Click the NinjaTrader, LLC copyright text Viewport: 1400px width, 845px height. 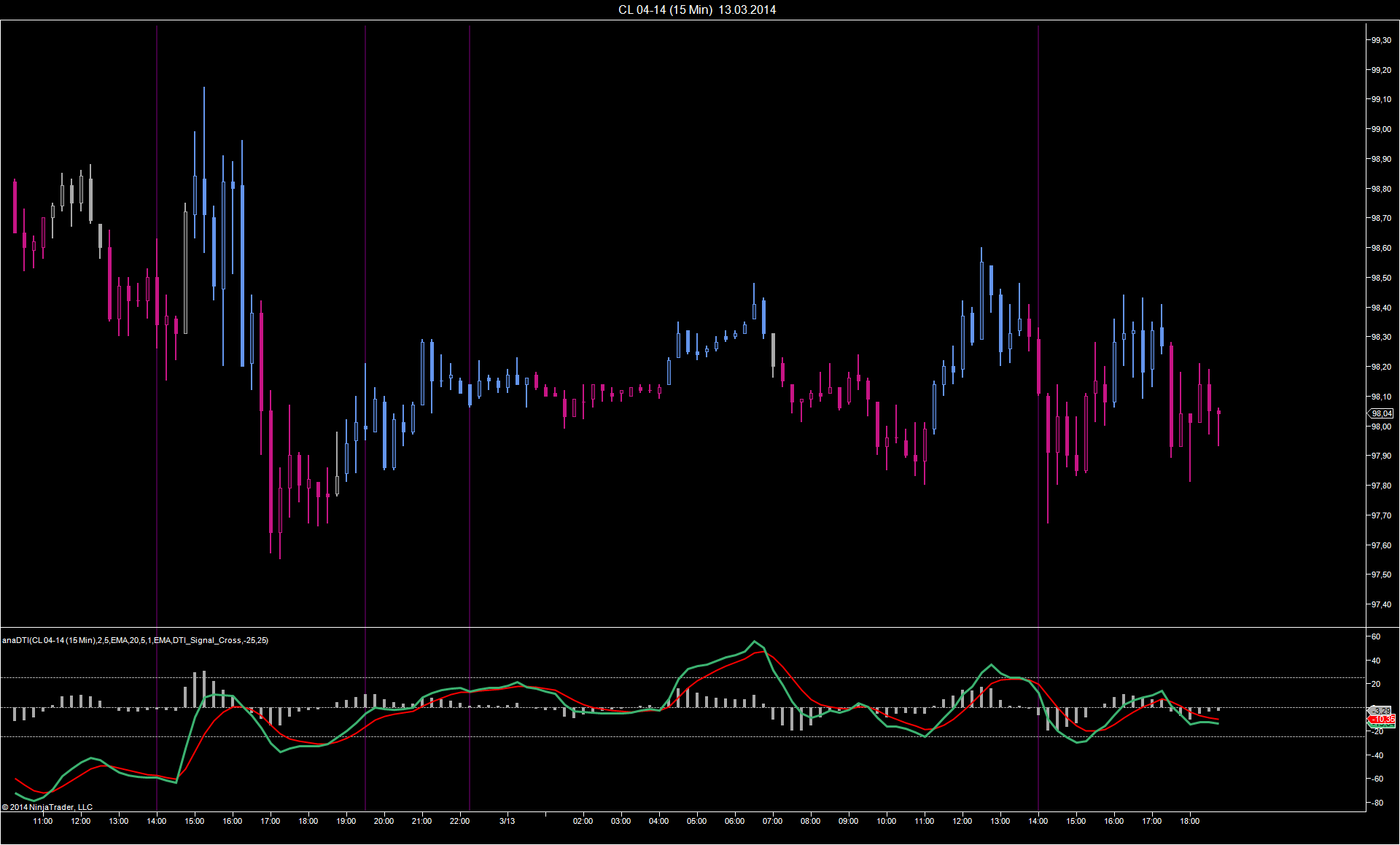[47, 807]
